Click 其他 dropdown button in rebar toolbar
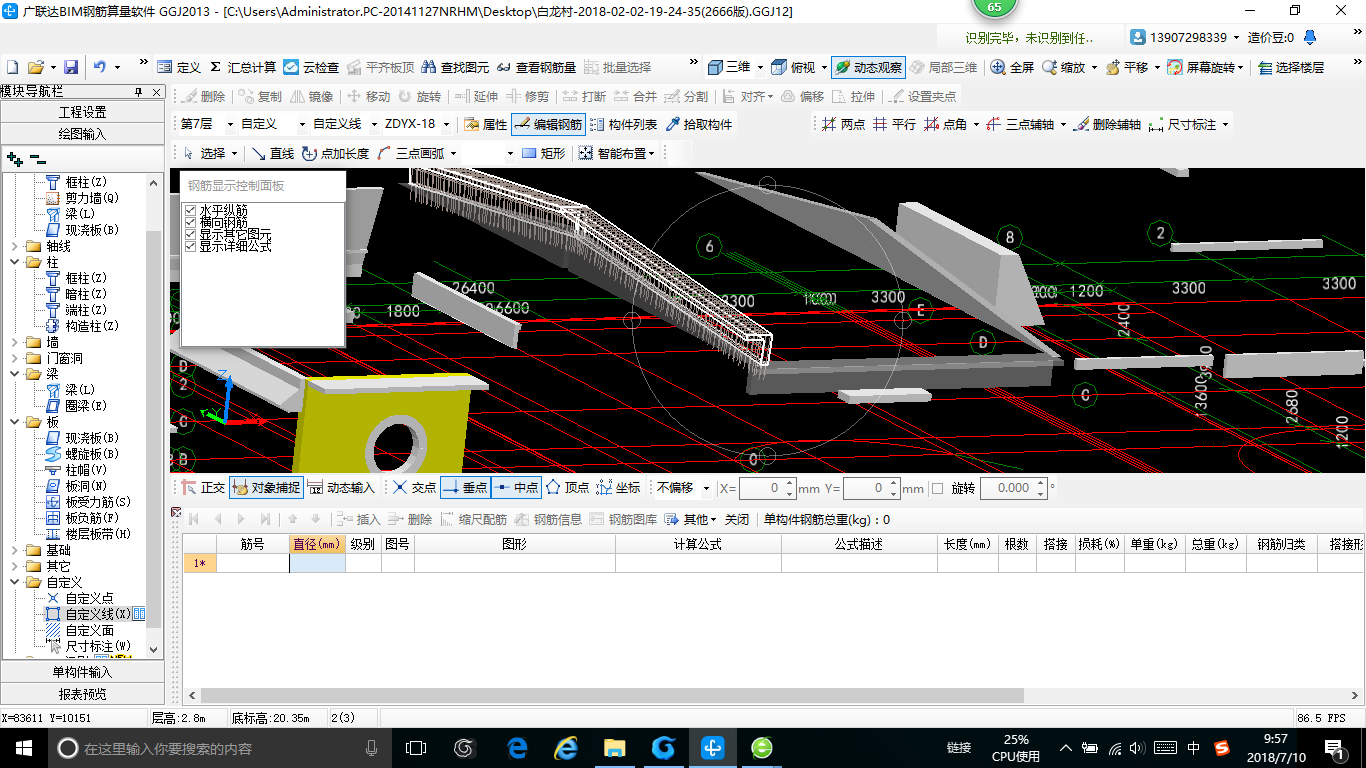1366x768 pixels. 692,519
